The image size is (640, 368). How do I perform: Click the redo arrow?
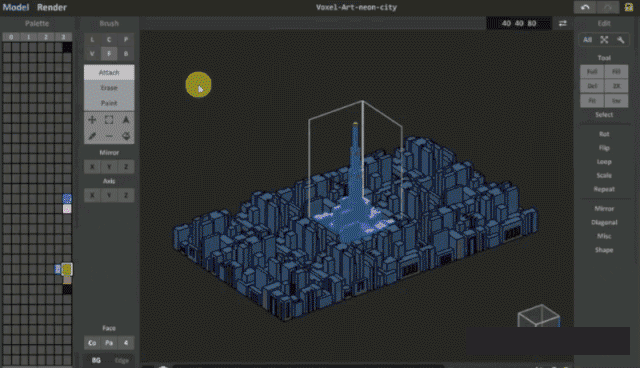[608, 7]
